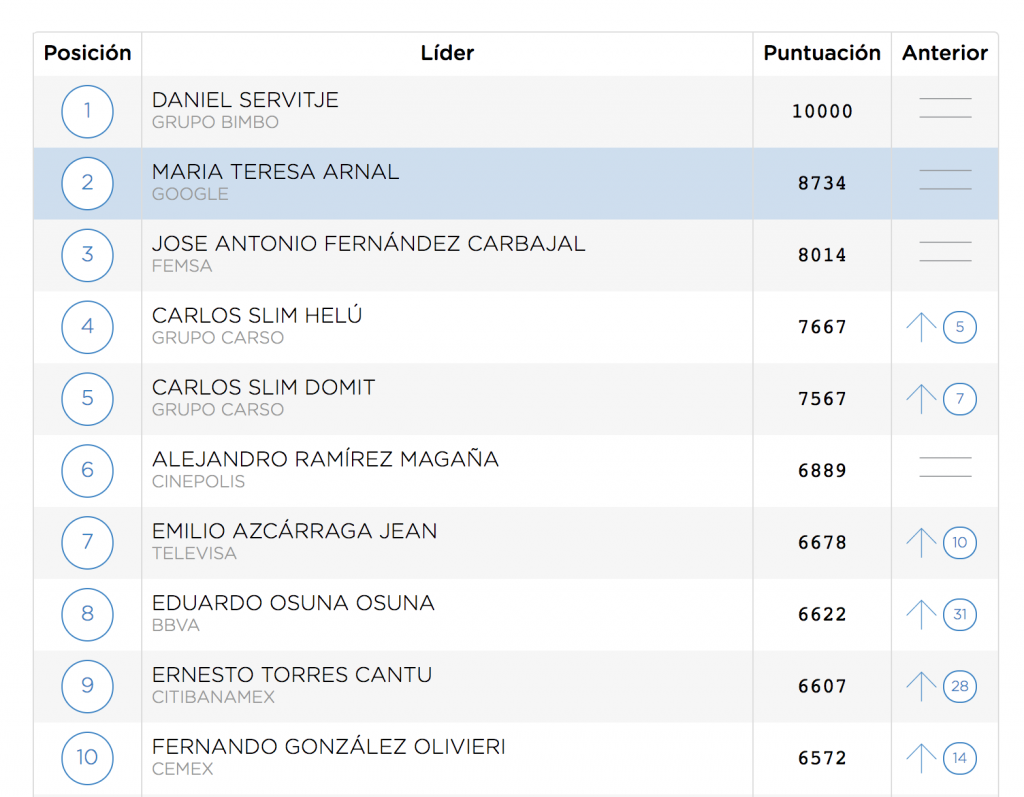Image resolution: width=1024 pixels, height=797 pixels.
Task: Click up arrow in Fernando González Olivieri row
Action: click(x=921, y=758)
